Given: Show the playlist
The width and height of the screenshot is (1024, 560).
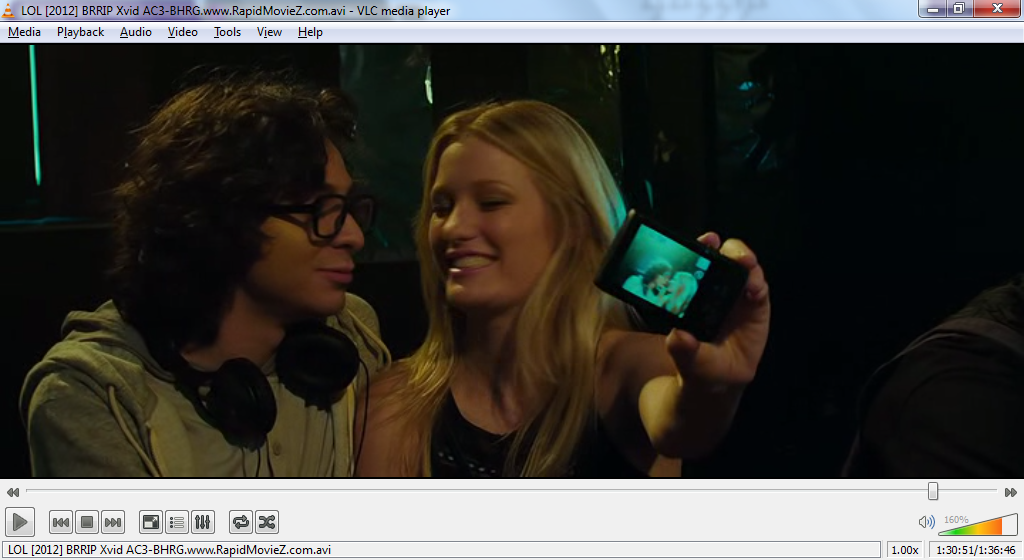Looking at the screenshot, I should (177, 522).
